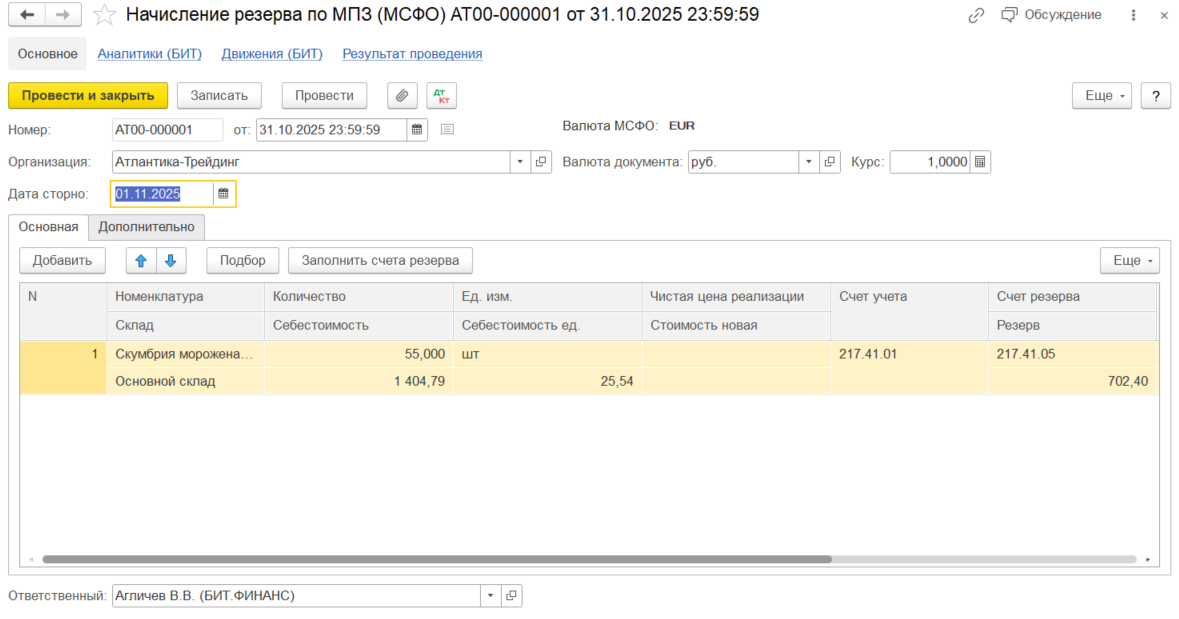1179x619 pixels.
Task: Open Организация form via open icon
Action: 541,162
